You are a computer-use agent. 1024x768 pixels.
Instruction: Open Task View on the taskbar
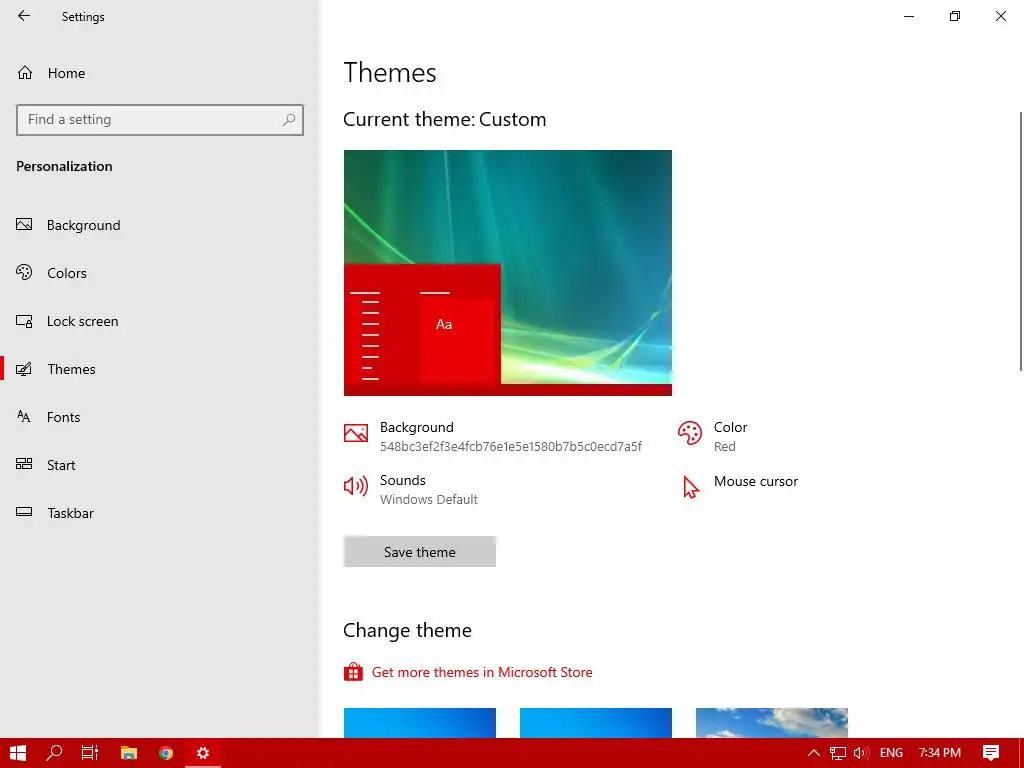click(90, 753)
